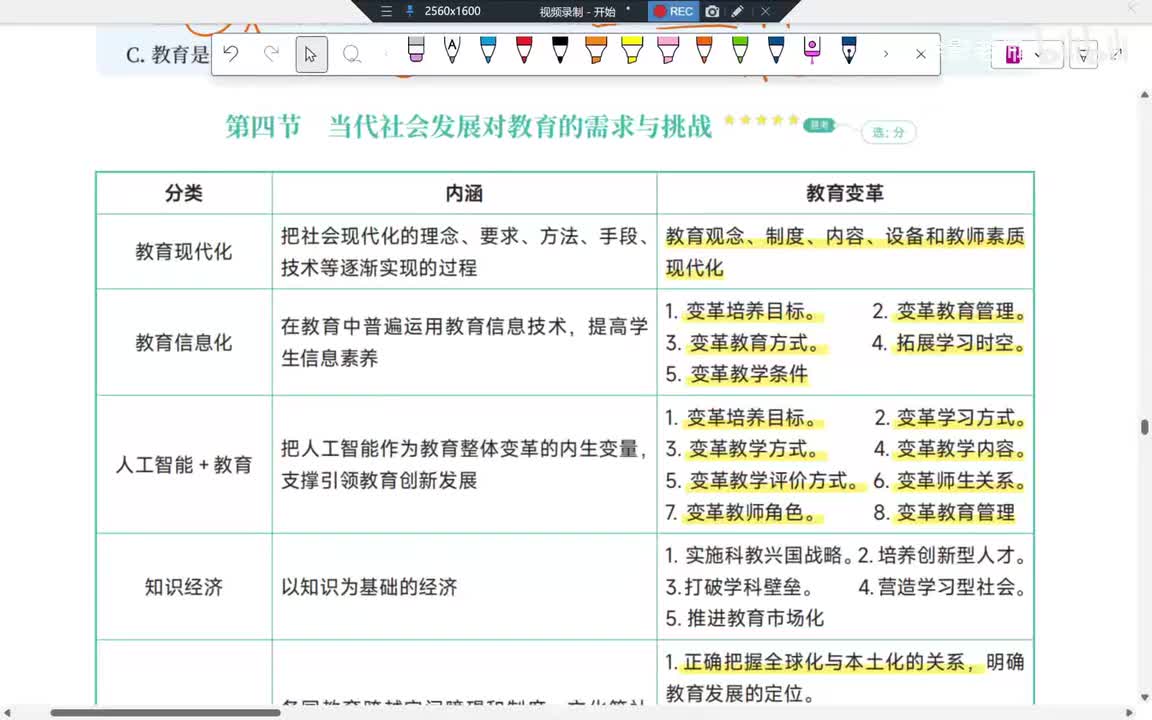Click 3.打破学科壁垒 text
Screen dimensions: 1152x720
[739, 587]
